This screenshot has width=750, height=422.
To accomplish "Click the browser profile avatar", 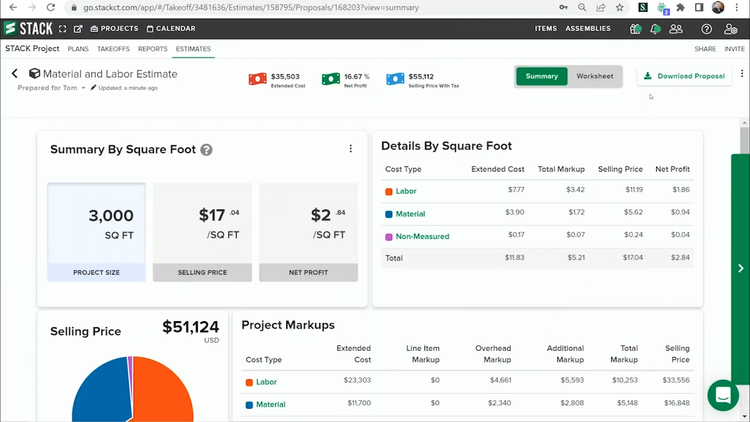I will coord(718,7).
